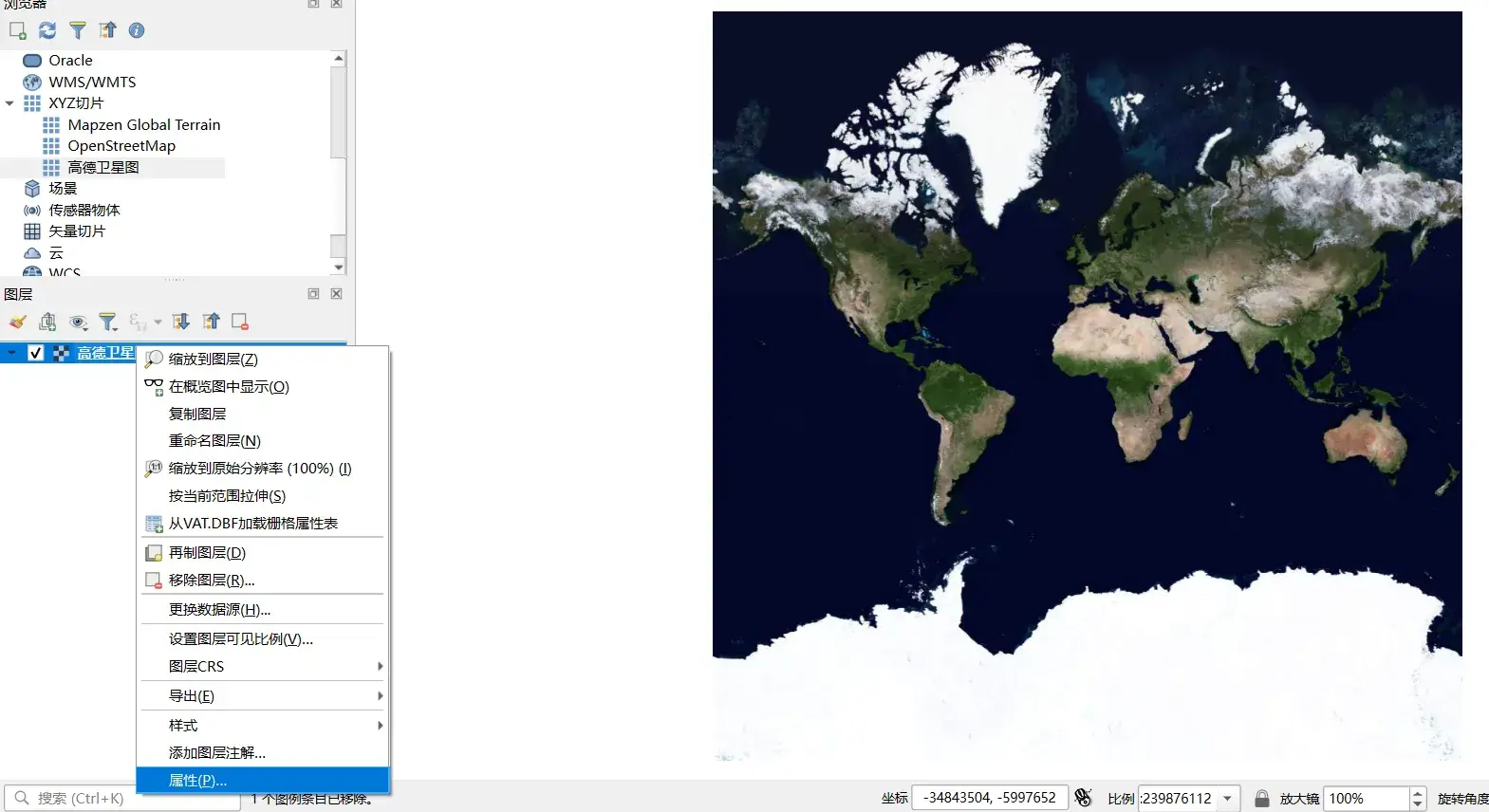Click the raster icon of the 高德卫星图 layer
Screen dimensions: 1489x812
[x=61, y=354]
